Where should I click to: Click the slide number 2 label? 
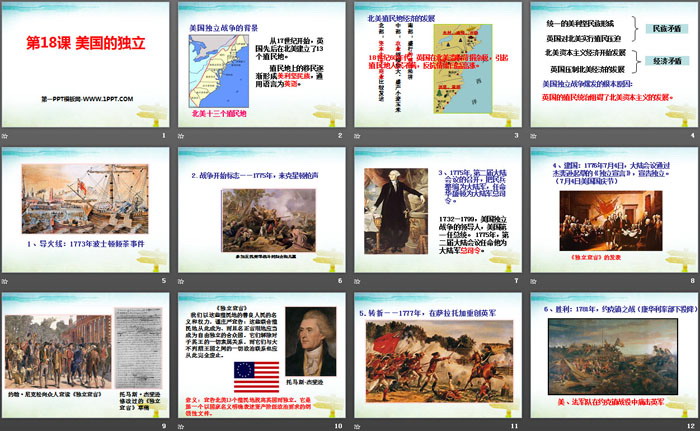coord(340,135)
